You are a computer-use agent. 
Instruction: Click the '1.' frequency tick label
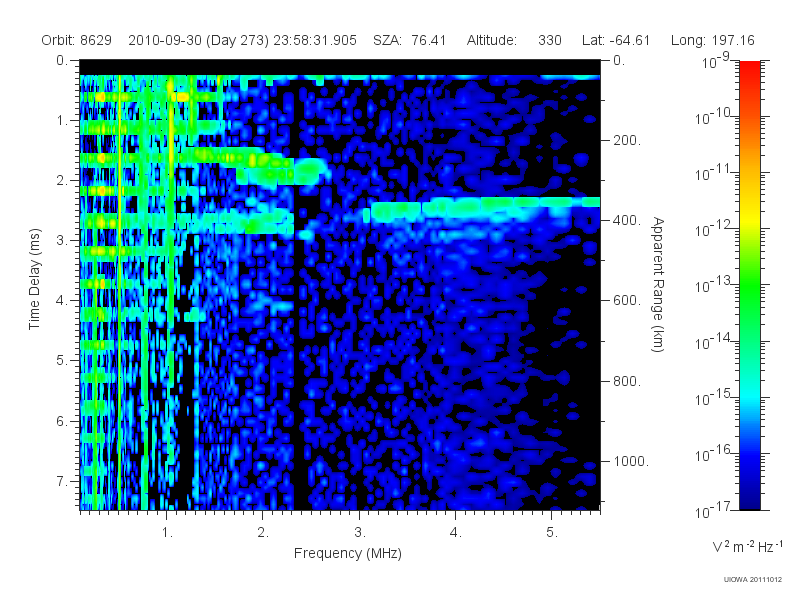click(x=167, y=533)
